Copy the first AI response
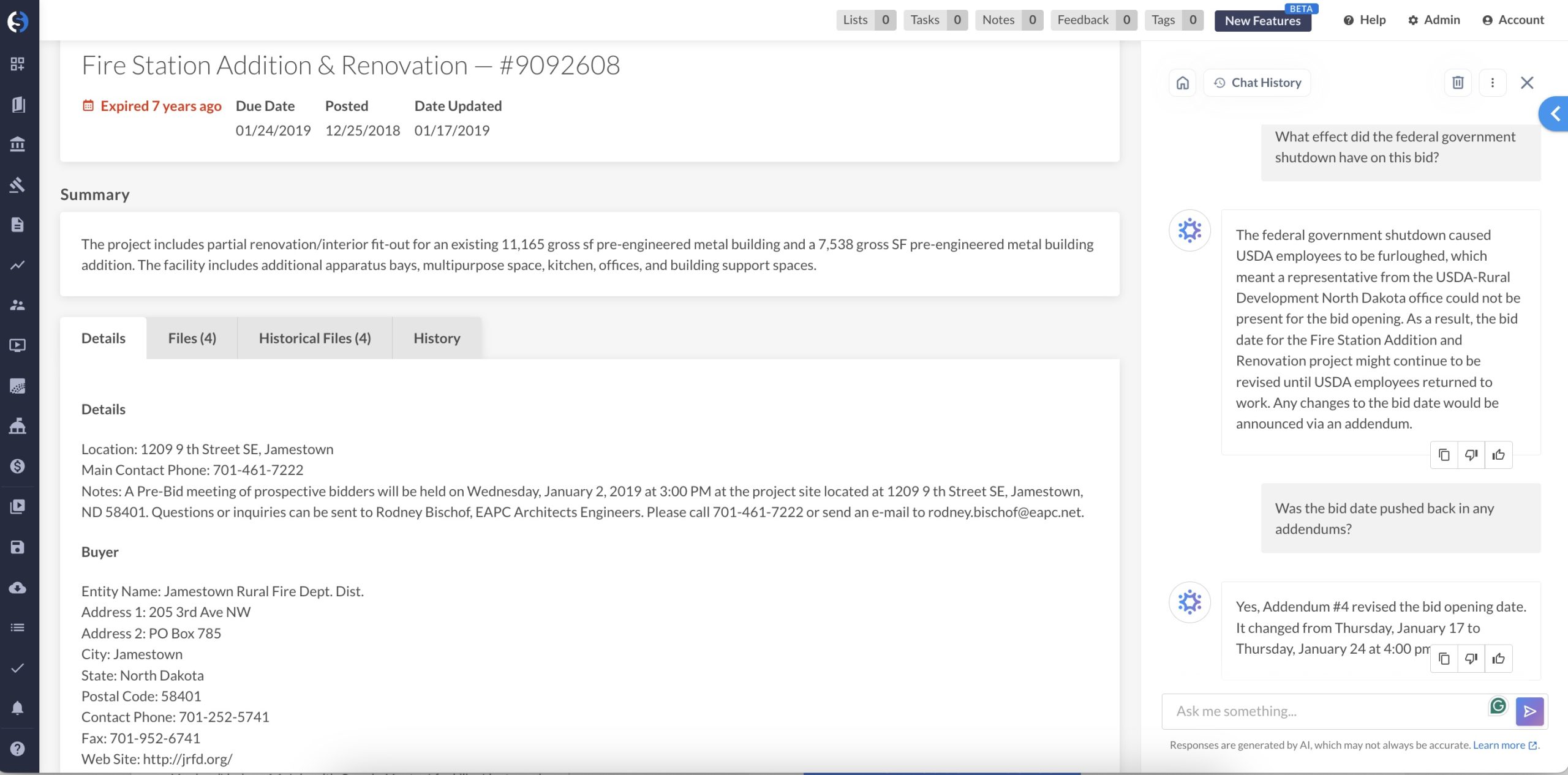 [x=1444, y=455]
